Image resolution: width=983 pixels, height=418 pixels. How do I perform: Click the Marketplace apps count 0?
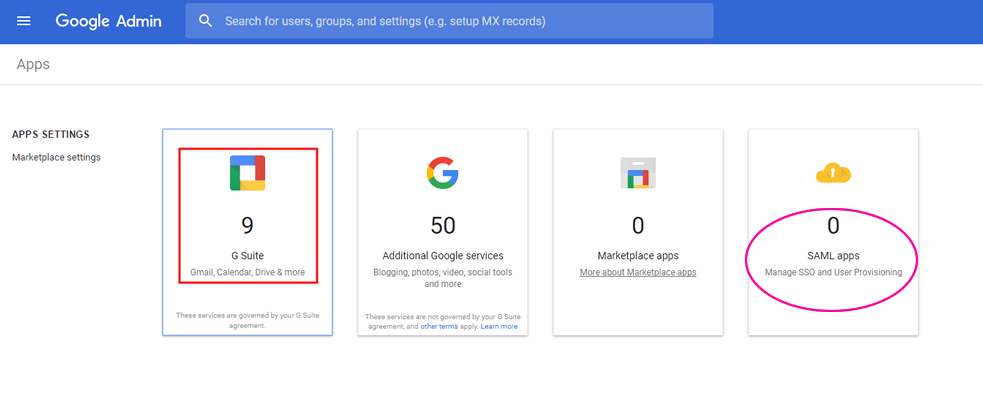[x=638, y=225]
